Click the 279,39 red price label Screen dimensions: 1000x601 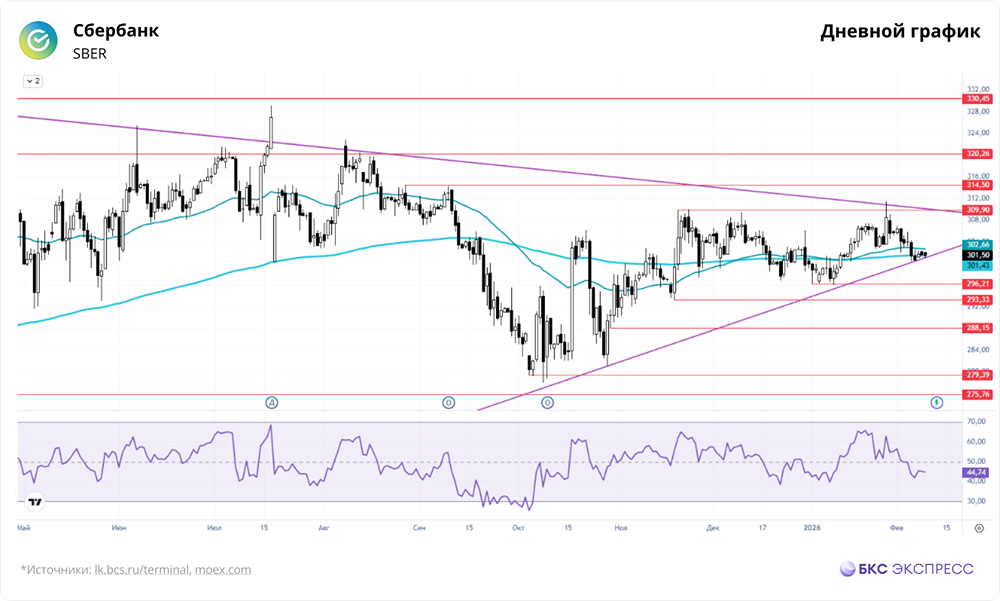[978, 375]
